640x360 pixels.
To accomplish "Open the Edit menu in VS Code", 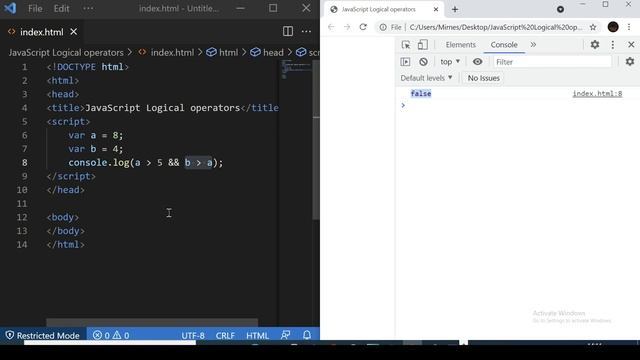I will click(x=61, y=8).
